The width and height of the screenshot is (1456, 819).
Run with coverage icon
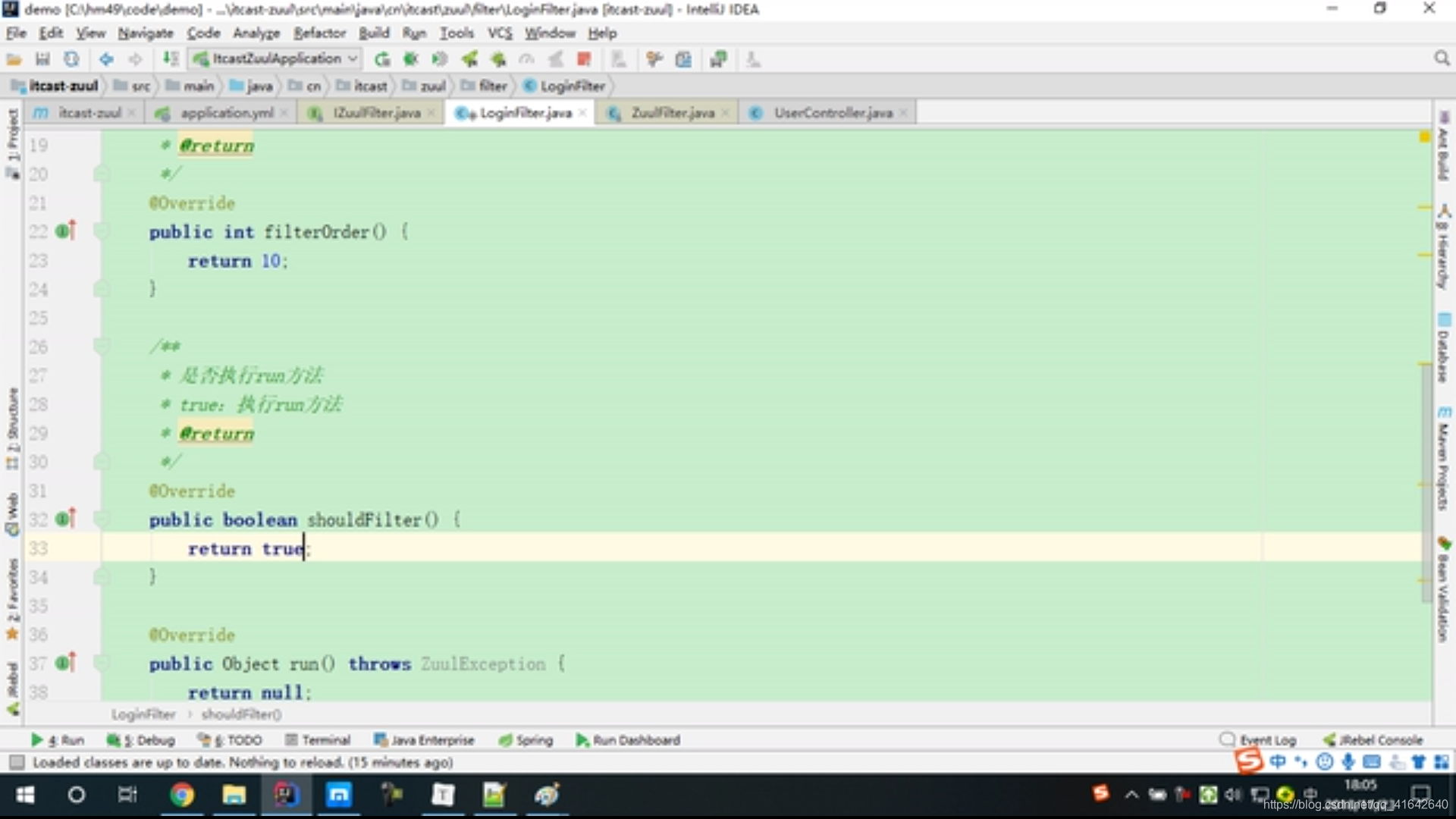coord(440,59)
